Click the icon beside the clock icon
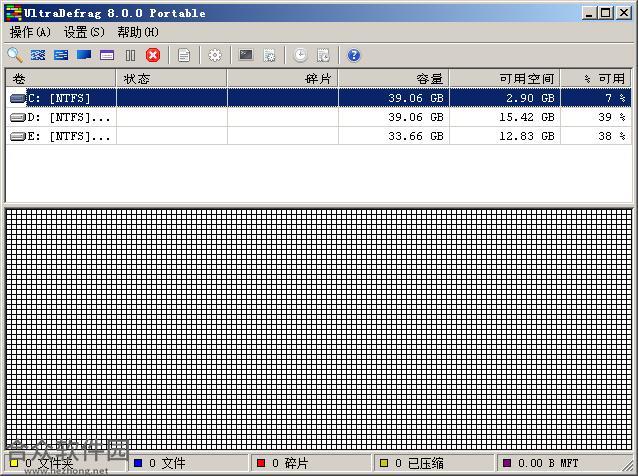Viewport: 638px width, 476px height. tap(323, 55)
